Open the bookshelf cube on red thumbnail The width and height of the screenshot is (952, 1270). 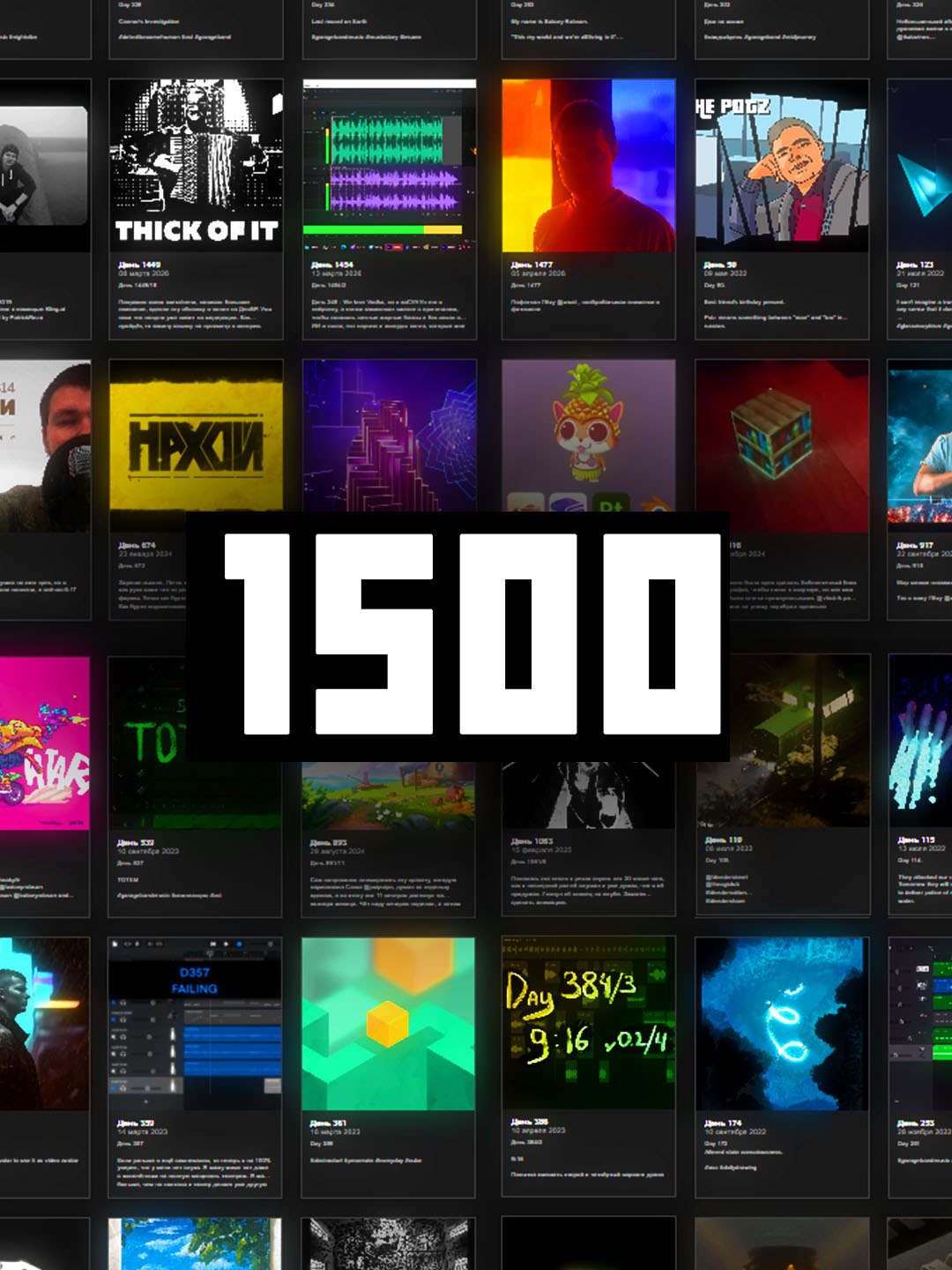pyautogui.click(x=782, y=445)
